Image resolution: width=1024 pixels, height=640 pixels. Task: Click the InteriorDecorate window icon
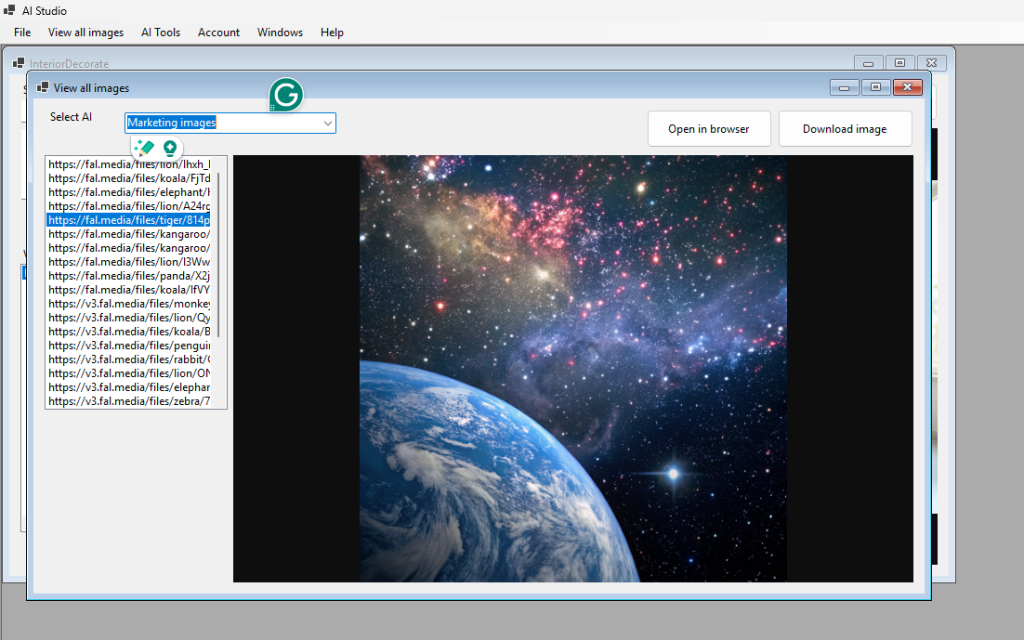coord(18,63)
